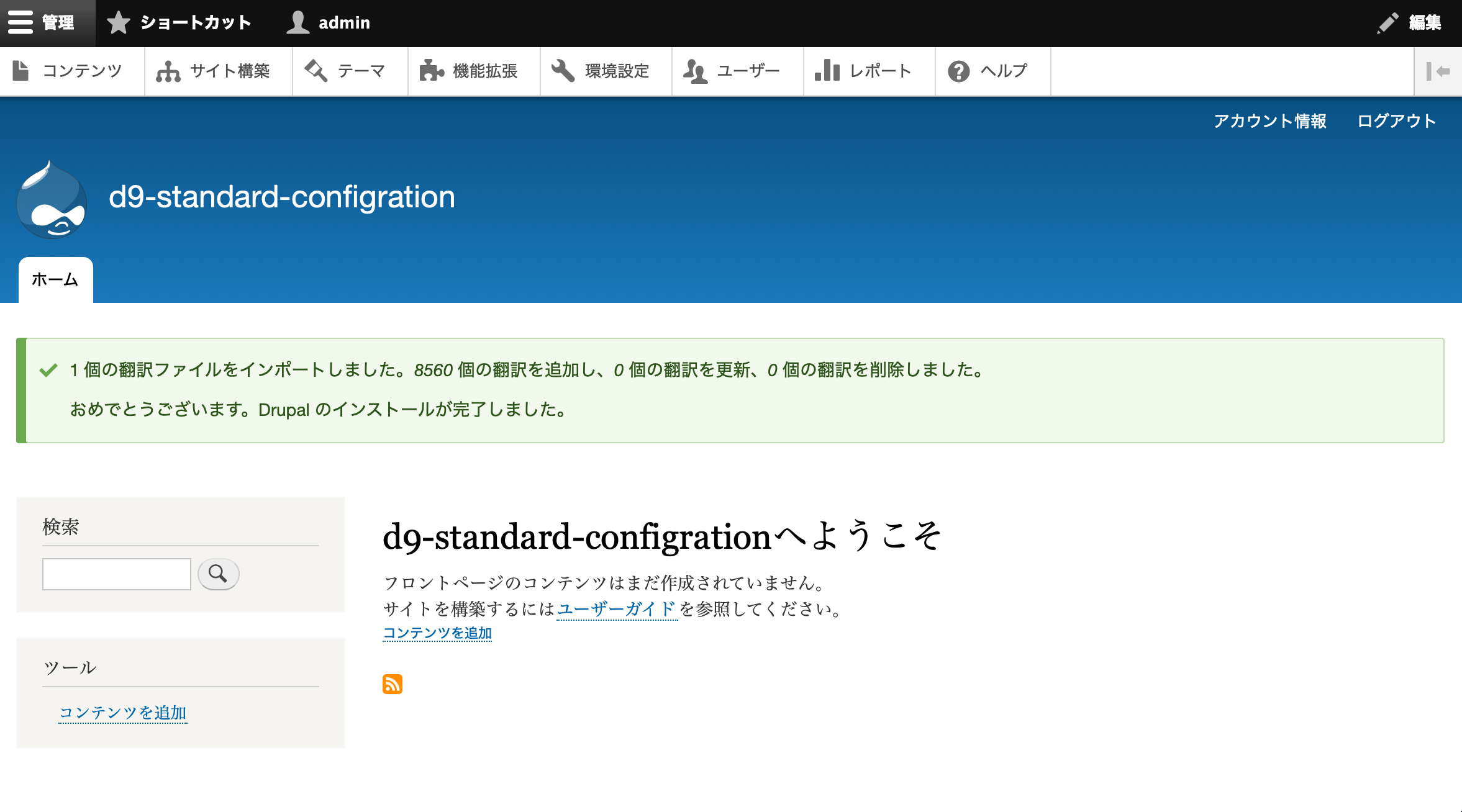Select the ホーム tab
Image resolution: width=1462 pixels, height=812 pixels.
(55, 279)
